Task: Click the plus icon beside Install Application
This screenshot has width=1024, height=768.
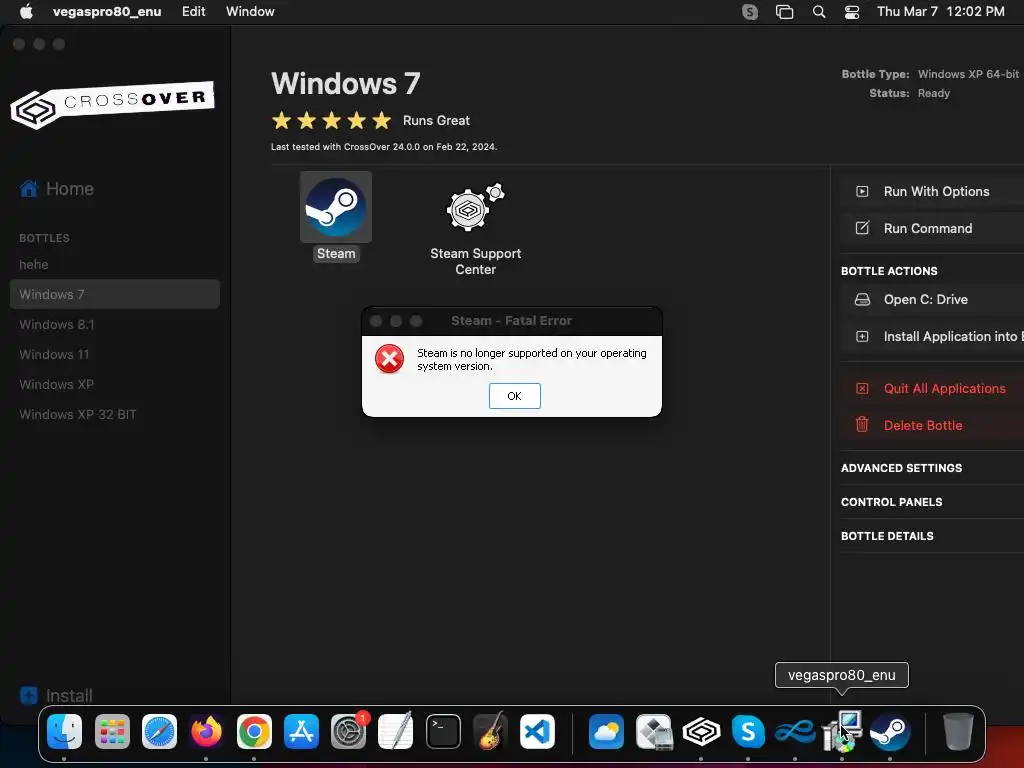Action: click(862, 336)
